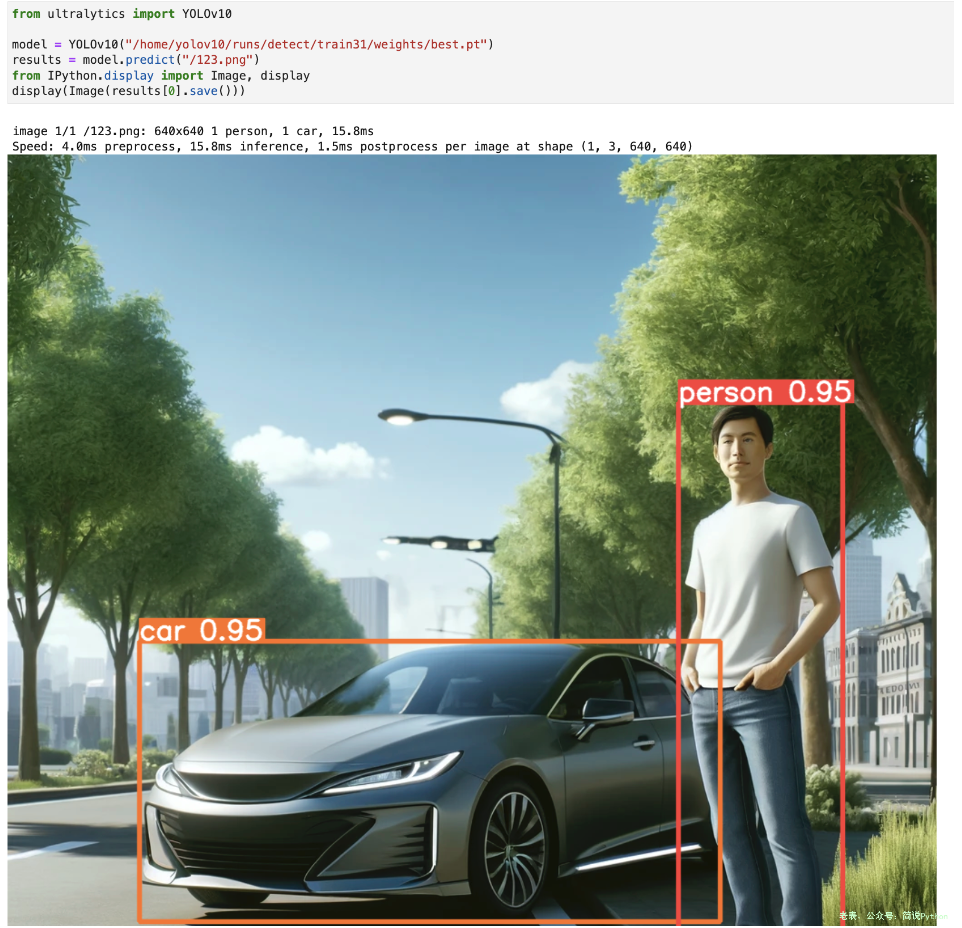Click the best.pt weights path string
Image resolution: width=962 pixels, height=928 pixels.
307,44
